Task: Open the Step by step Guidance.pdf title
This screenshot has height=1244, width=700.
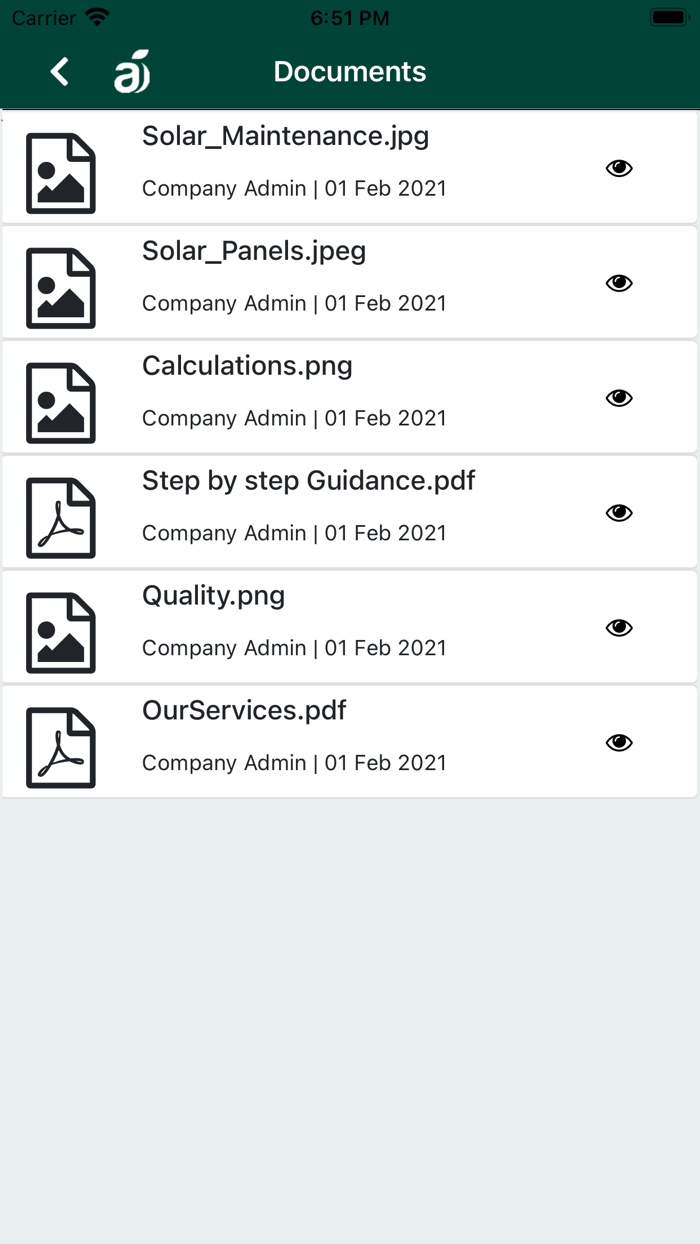Action: pos(308,481)
